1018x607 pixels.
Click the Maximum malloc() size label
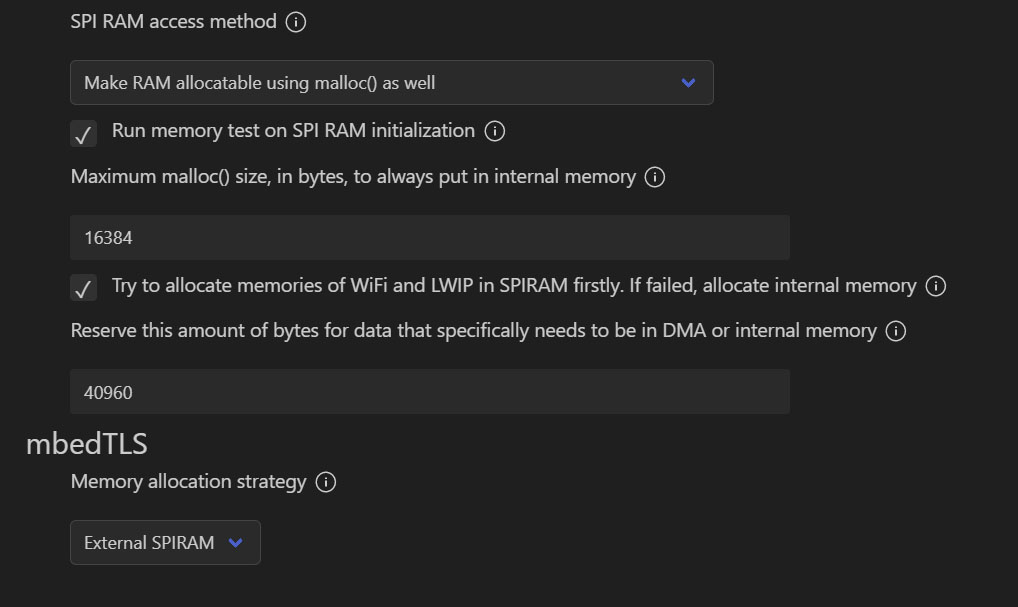pyautogui.click(x=356, y=176)
